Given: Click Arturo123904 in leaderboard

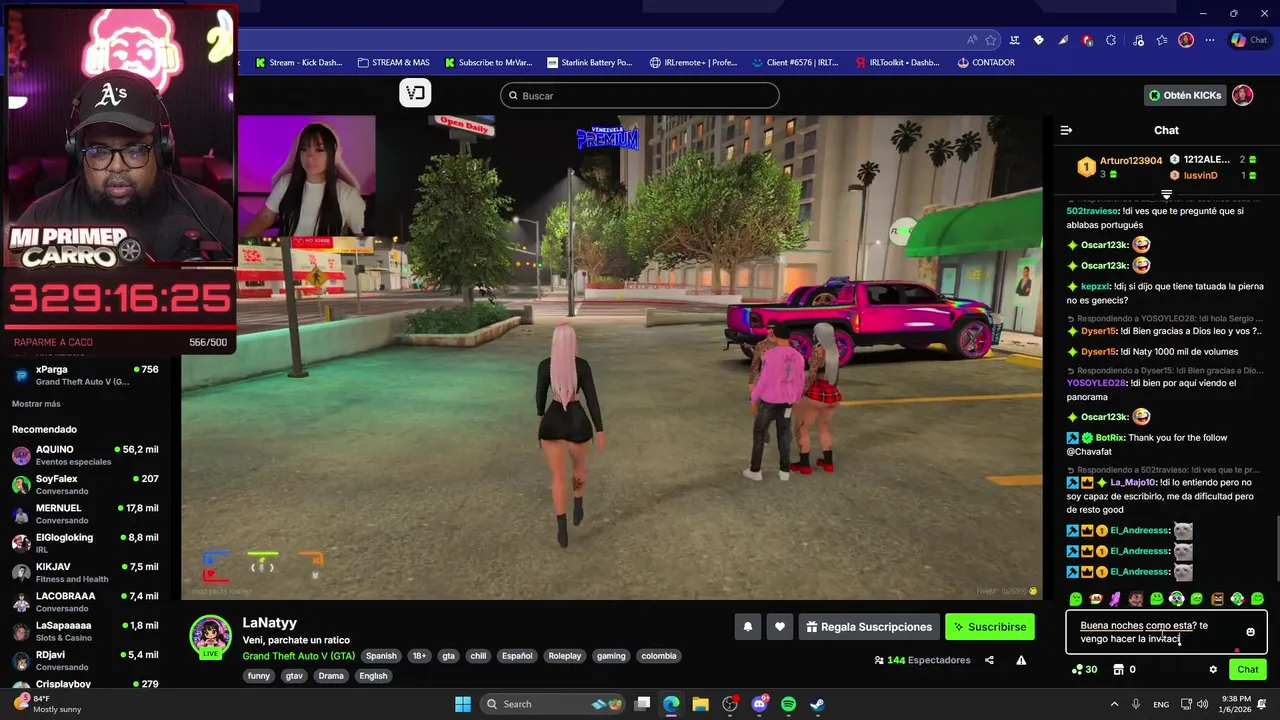Looking at the screenshot, I should click(1131, 160).
